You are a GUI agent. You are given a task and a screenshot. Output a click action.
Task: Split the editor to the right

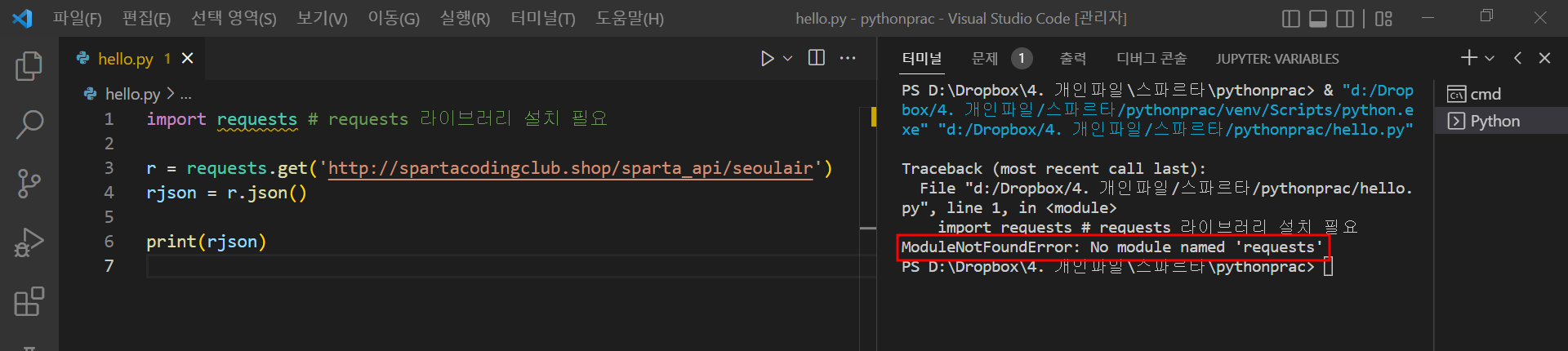click(816, 57)
